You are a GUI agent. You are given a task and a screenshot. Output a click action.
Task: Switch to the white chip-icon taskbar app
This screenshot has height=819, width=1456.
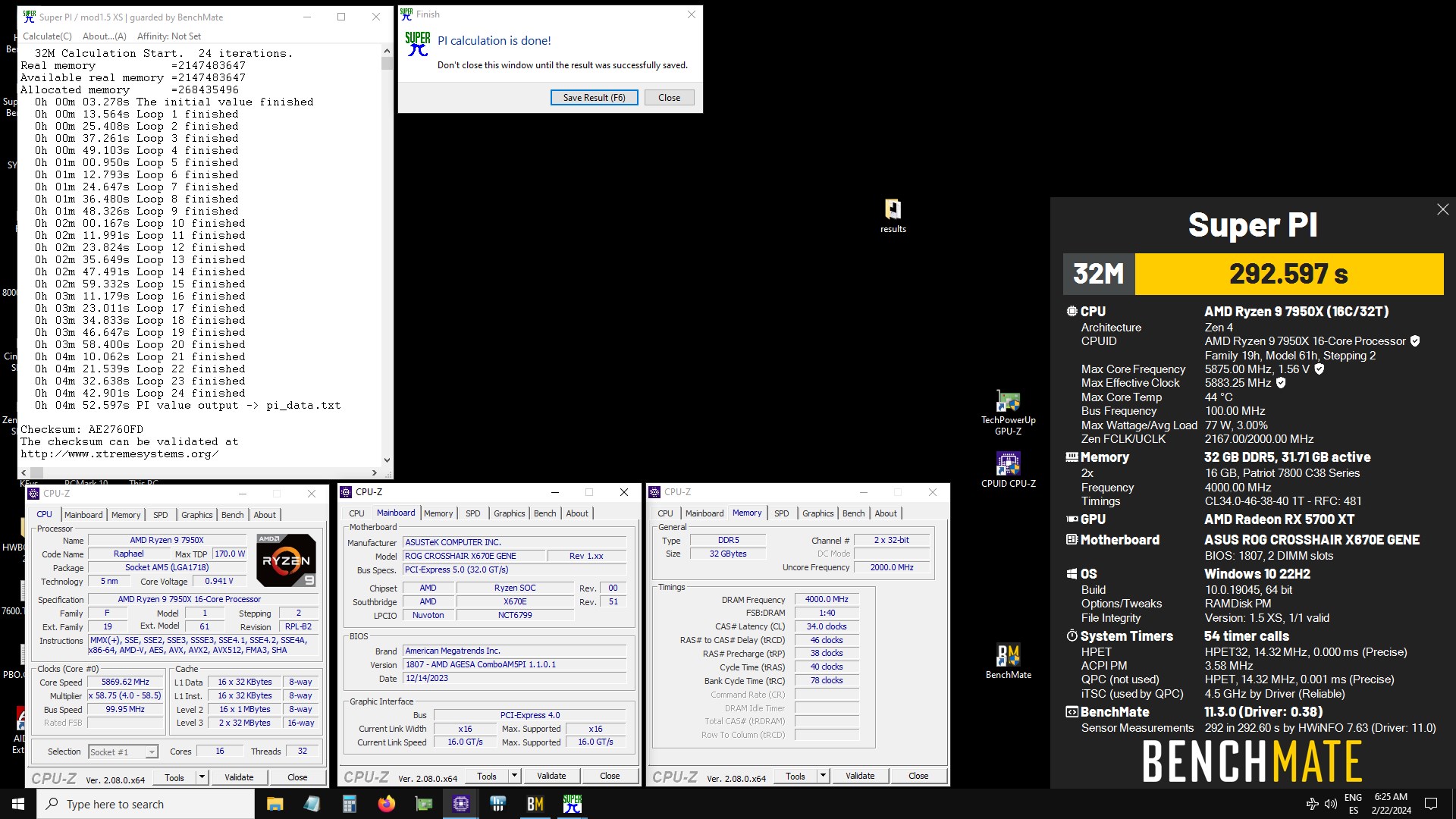coord(497,804)
